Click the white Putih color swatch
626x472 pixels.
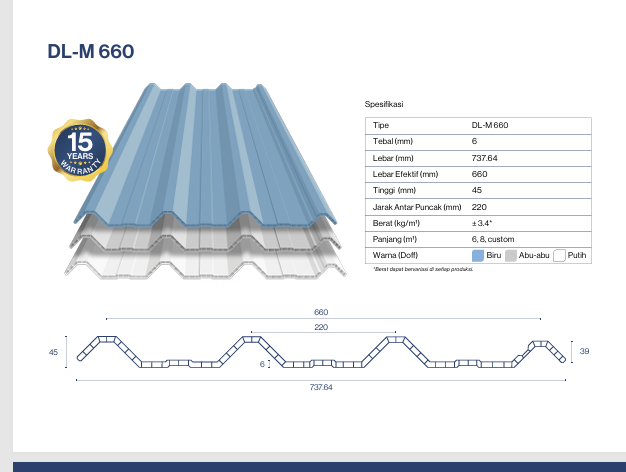point(559,256)
